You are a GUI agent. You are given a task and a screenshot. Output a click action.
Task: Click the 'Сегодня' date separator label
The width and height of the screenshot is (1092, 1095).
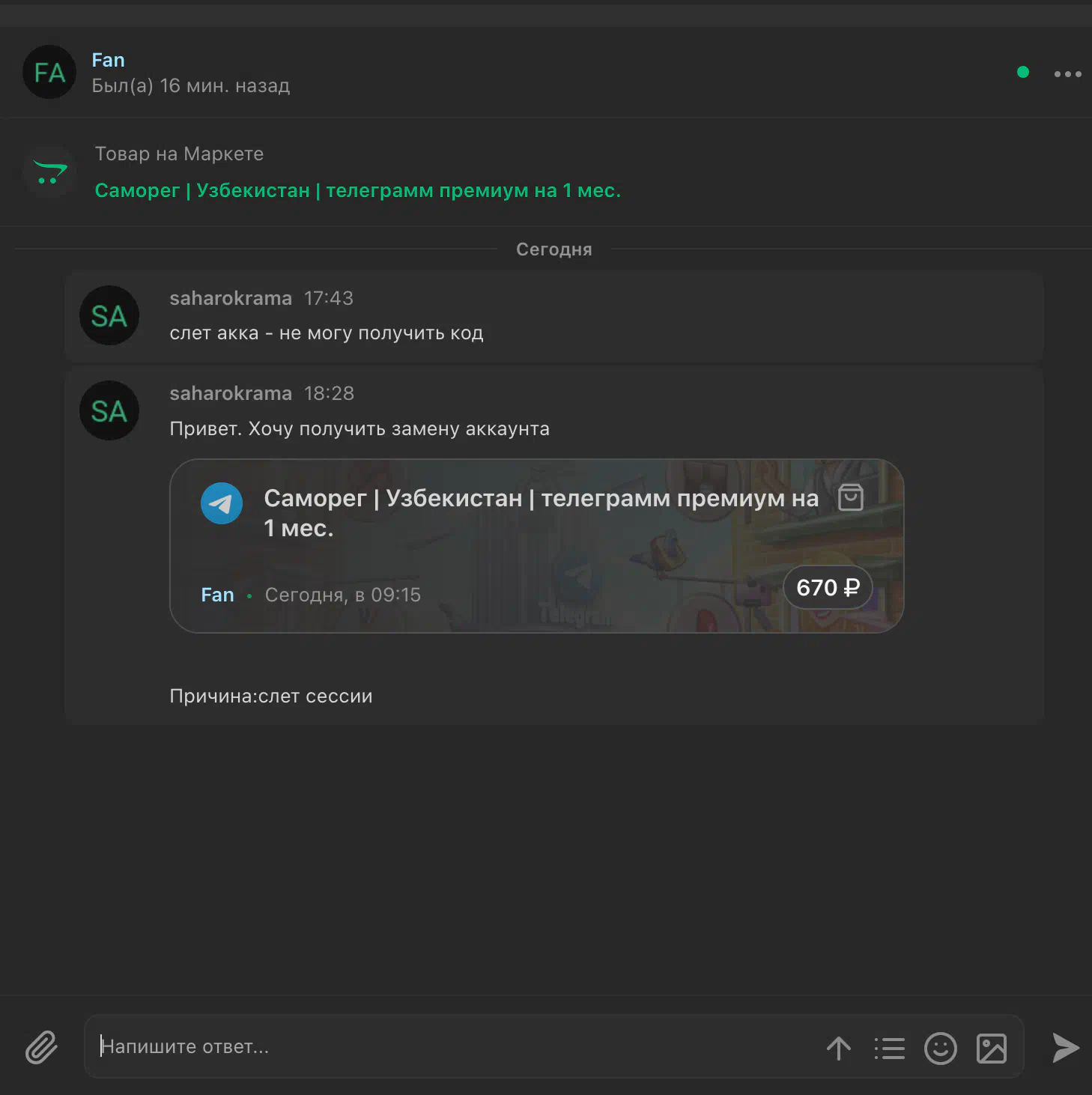554,249
